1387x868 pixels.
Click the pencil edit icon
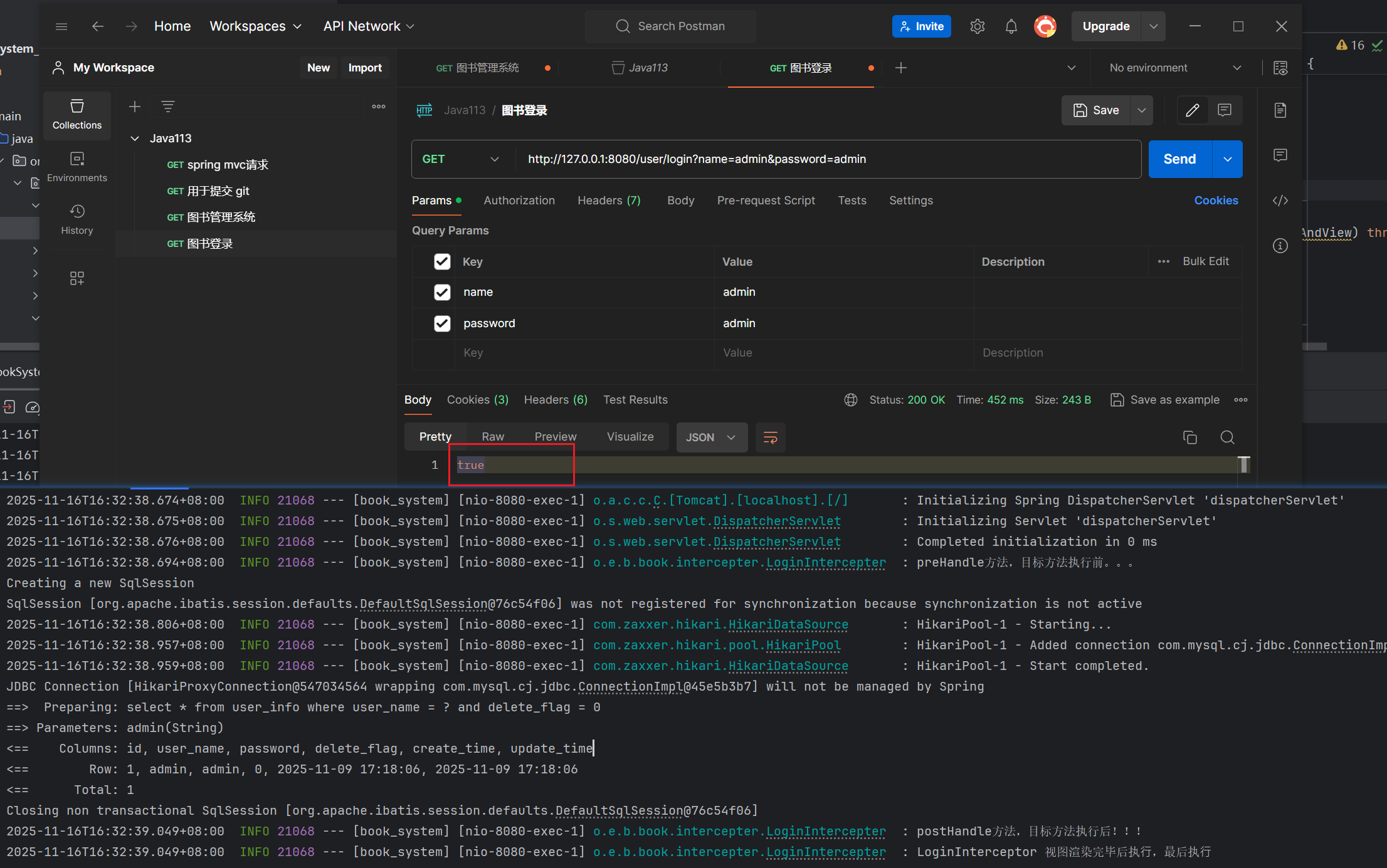(1192, 110)
